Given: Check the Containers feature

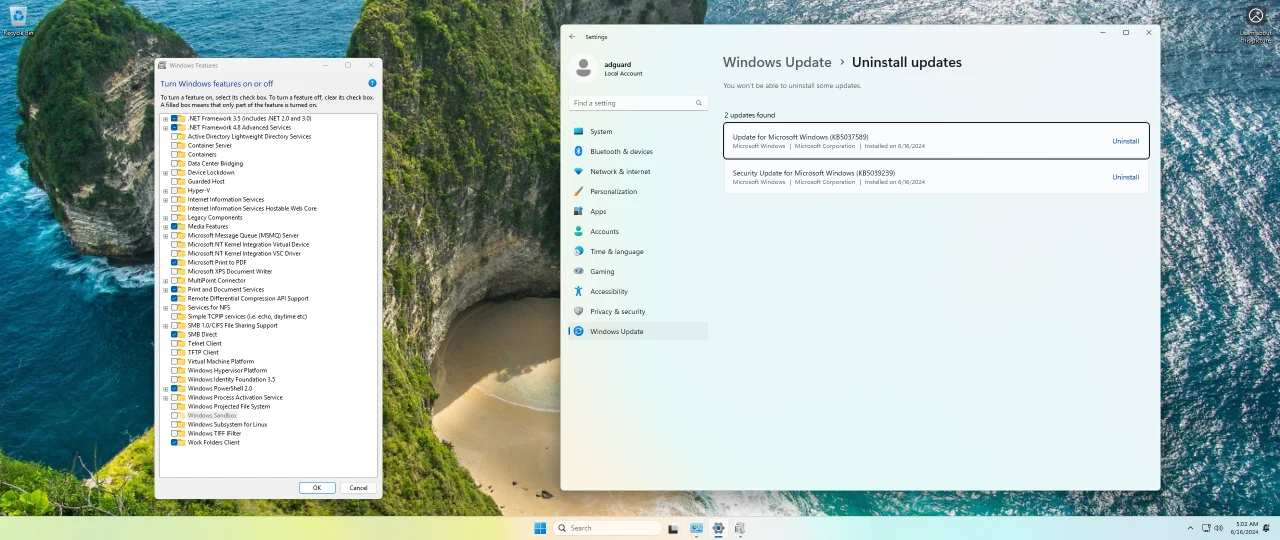Looking at the screenshot, I should click(x=174, y=155).
